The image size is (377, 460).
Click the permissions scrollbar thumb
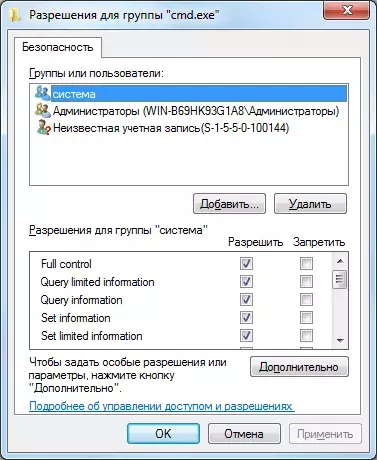[x=340, y=279]
